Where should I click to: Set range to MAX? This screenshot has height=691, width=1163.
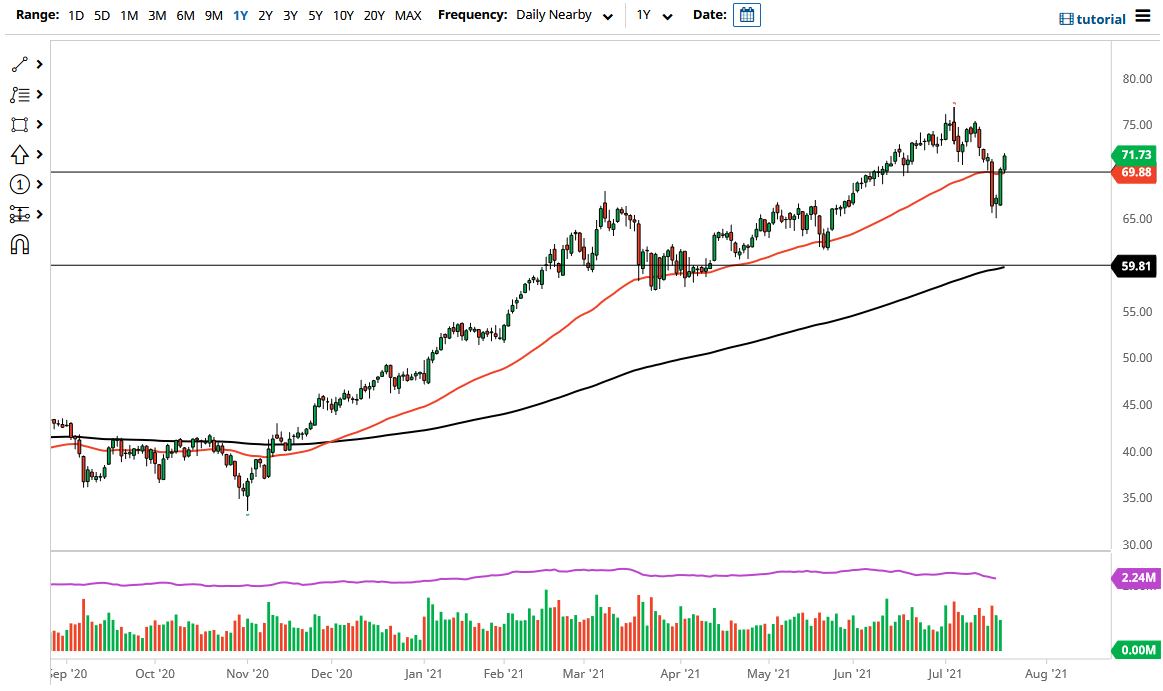point(408,15)
